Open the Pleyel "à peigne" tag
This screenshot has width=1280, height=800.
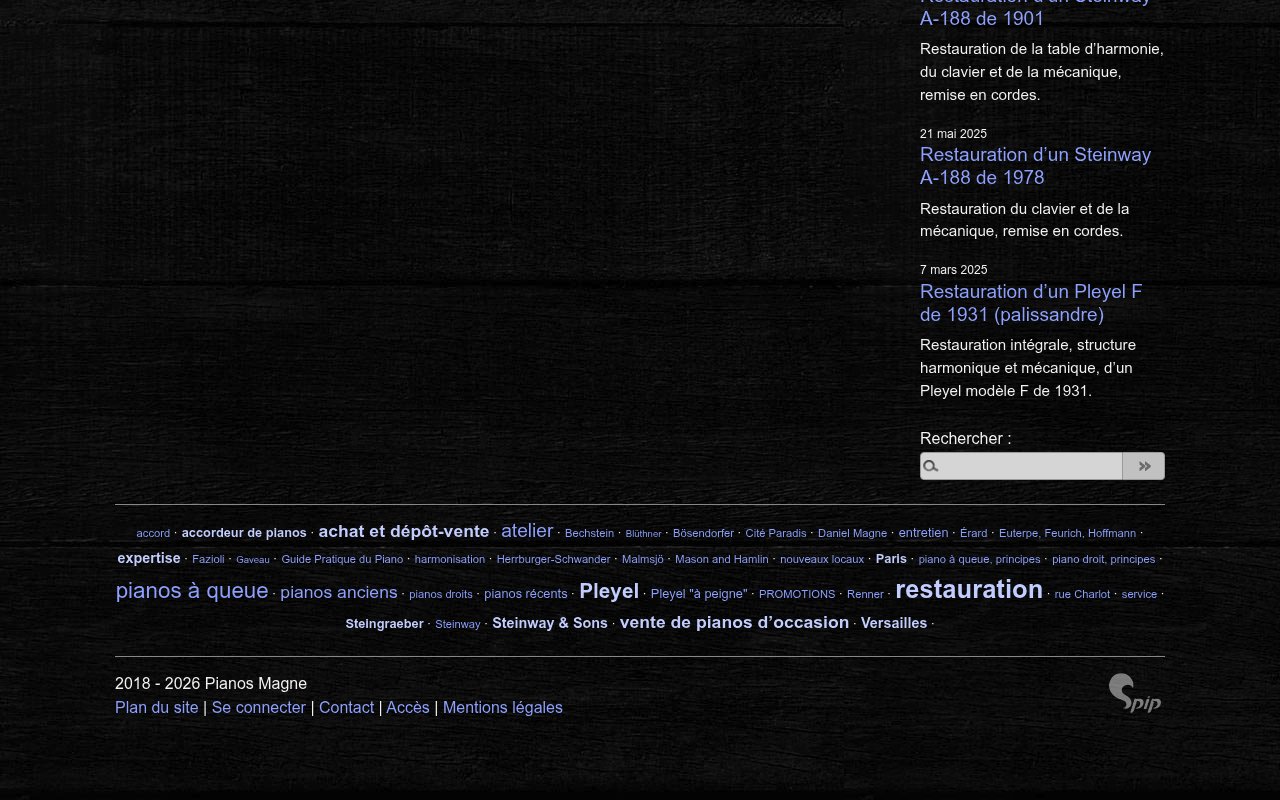pyautogui.click(x=699, y=594)
